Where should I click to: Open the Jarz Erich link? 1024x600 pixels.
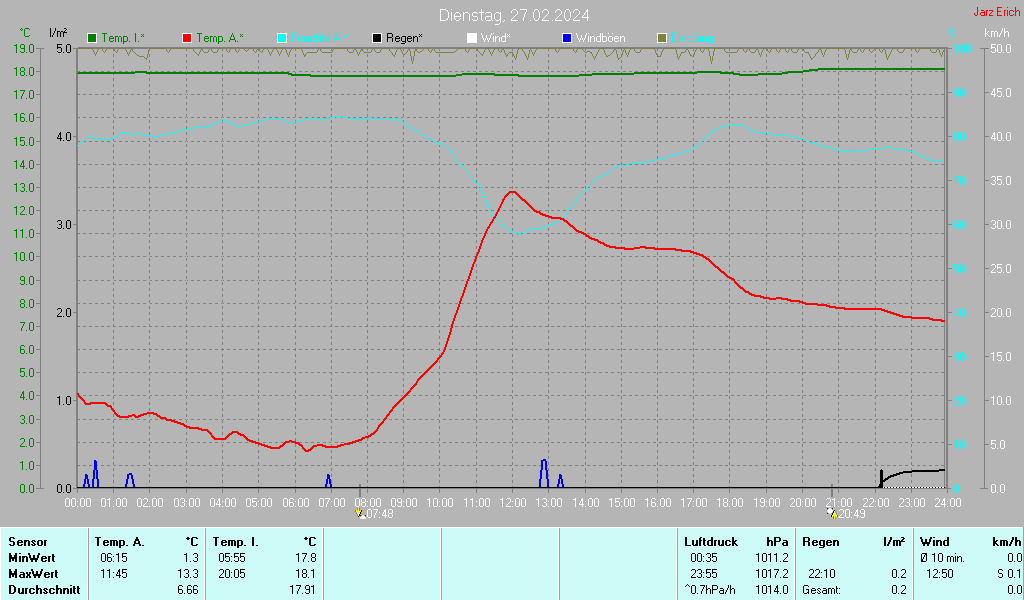pos(996,12)
